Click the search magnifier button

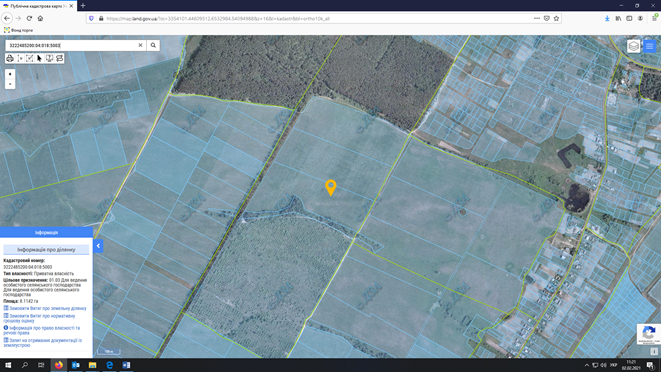153,45
